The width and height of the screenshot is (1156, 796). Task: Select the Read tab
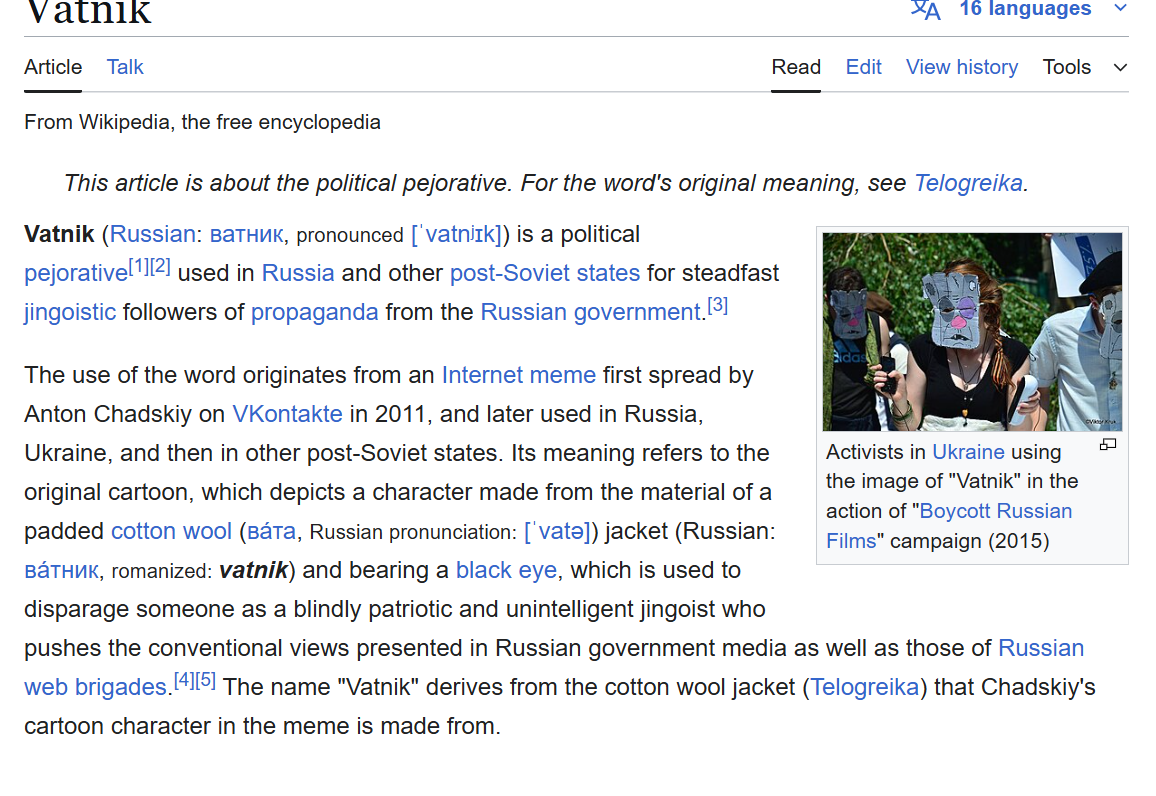(796, 67)
